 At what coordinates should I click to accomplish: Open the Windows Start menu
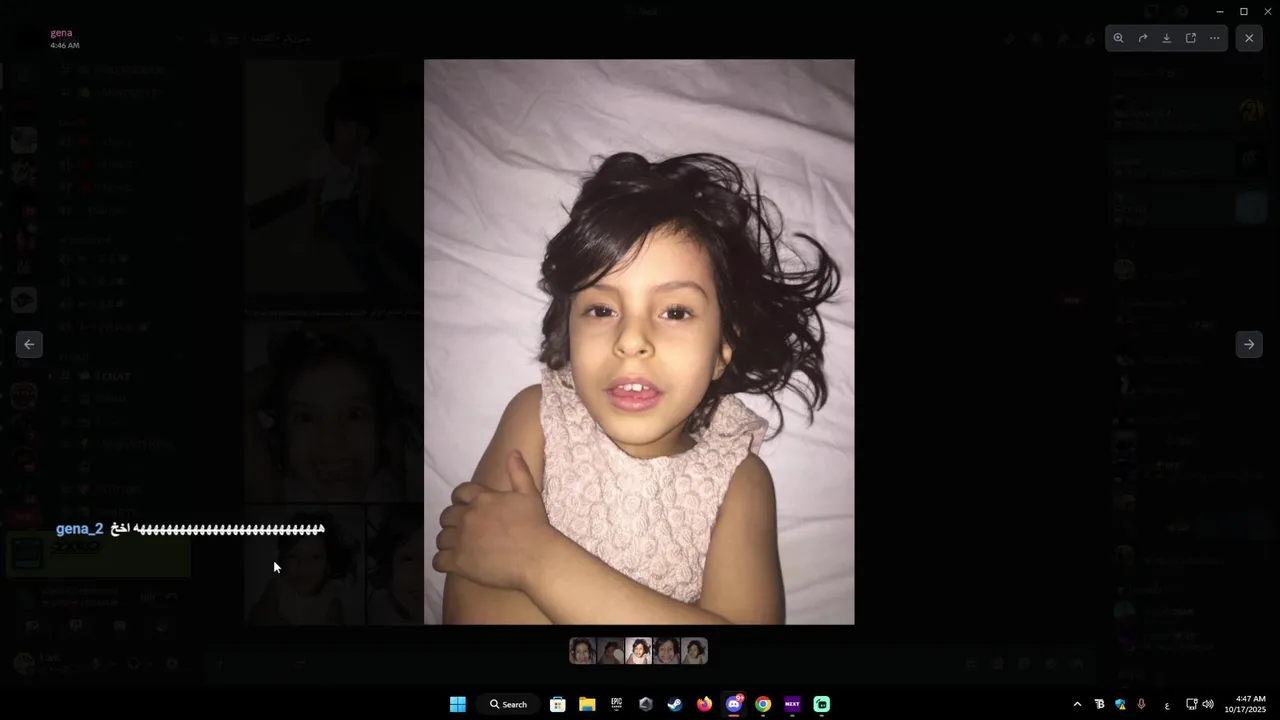point(458,704)
